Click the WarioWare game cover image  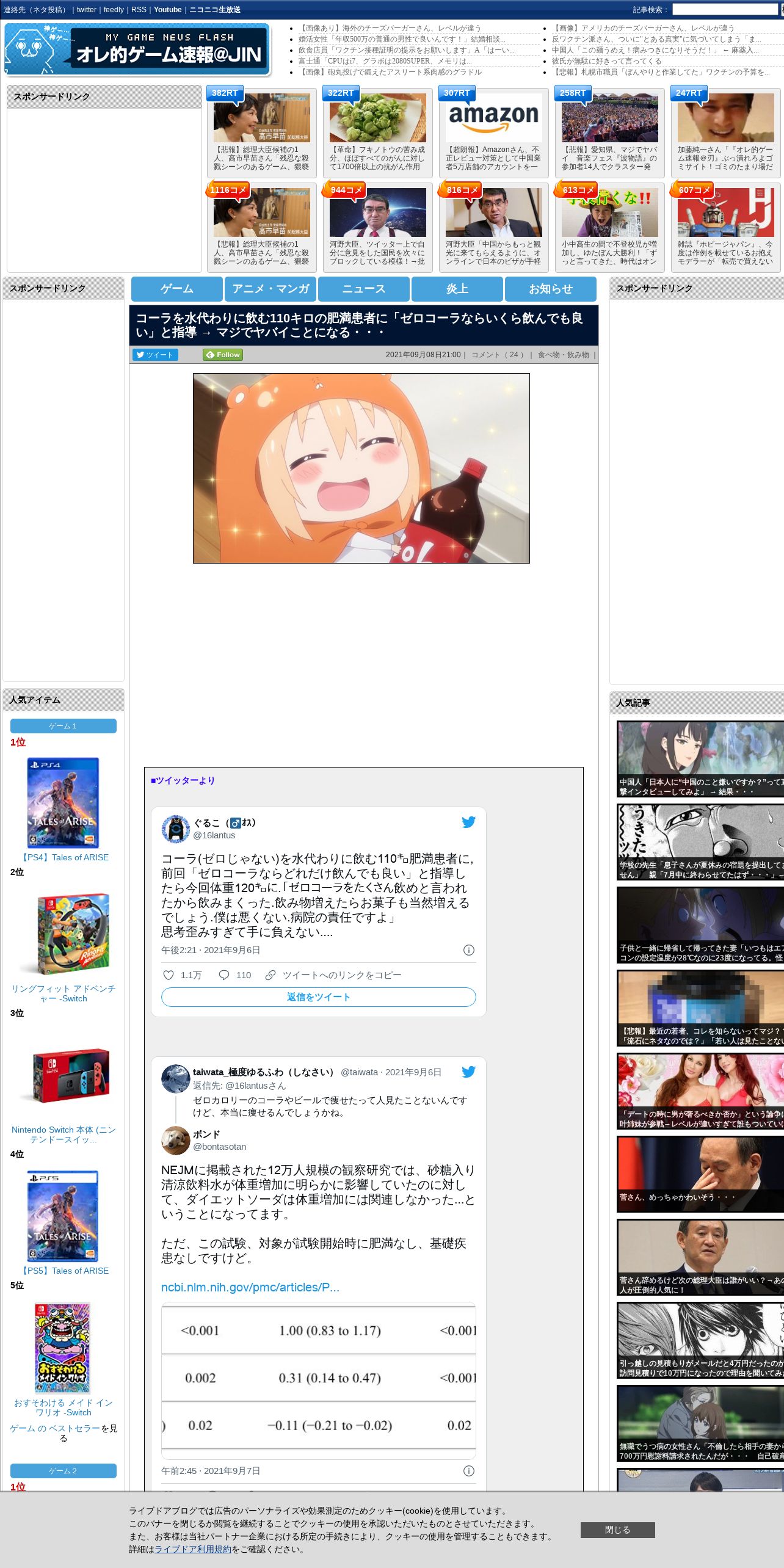[62, 1348]
